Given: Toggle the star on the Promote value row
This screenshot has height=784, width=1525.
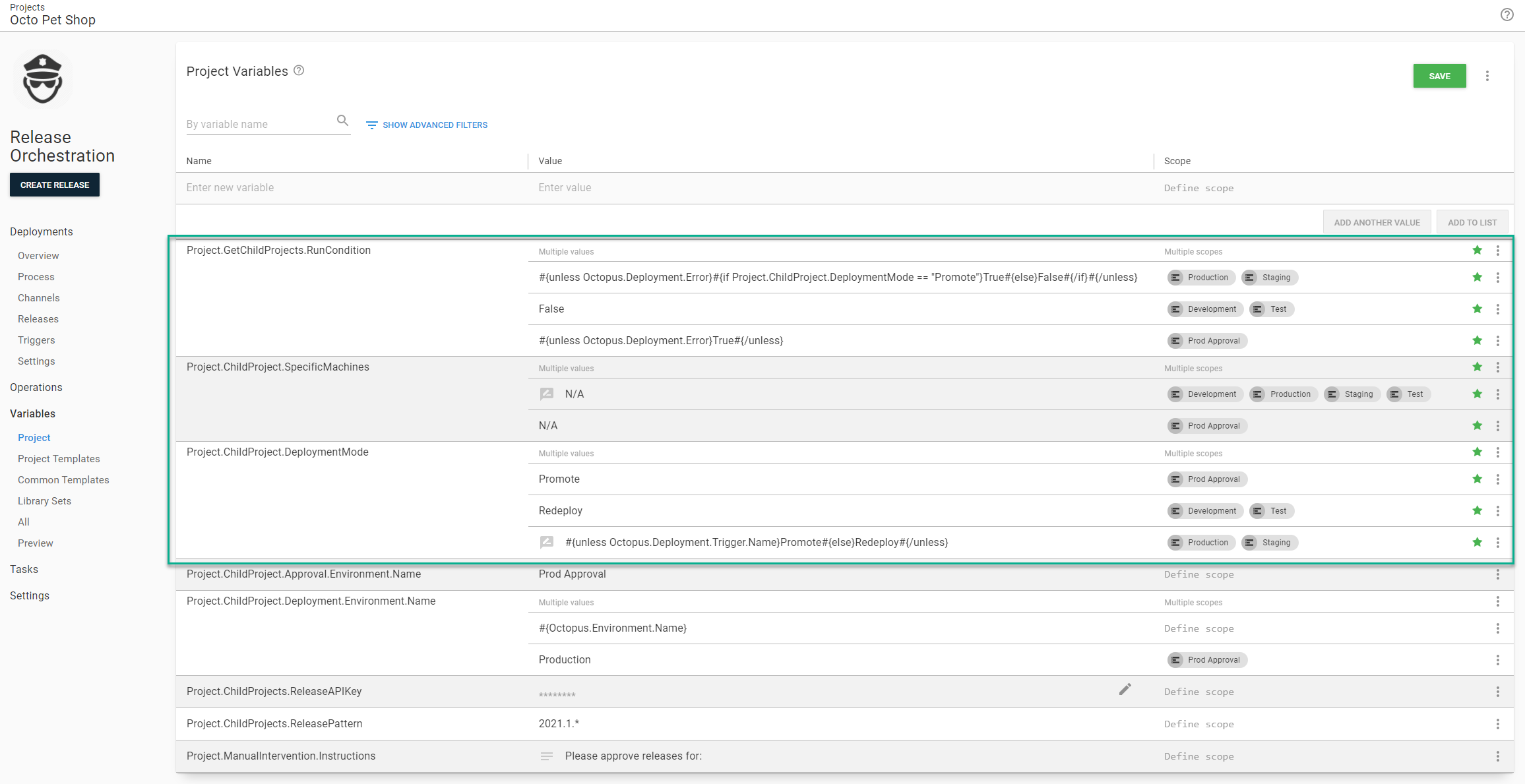Looking at the screenshot, I should tap(1477, 479).
